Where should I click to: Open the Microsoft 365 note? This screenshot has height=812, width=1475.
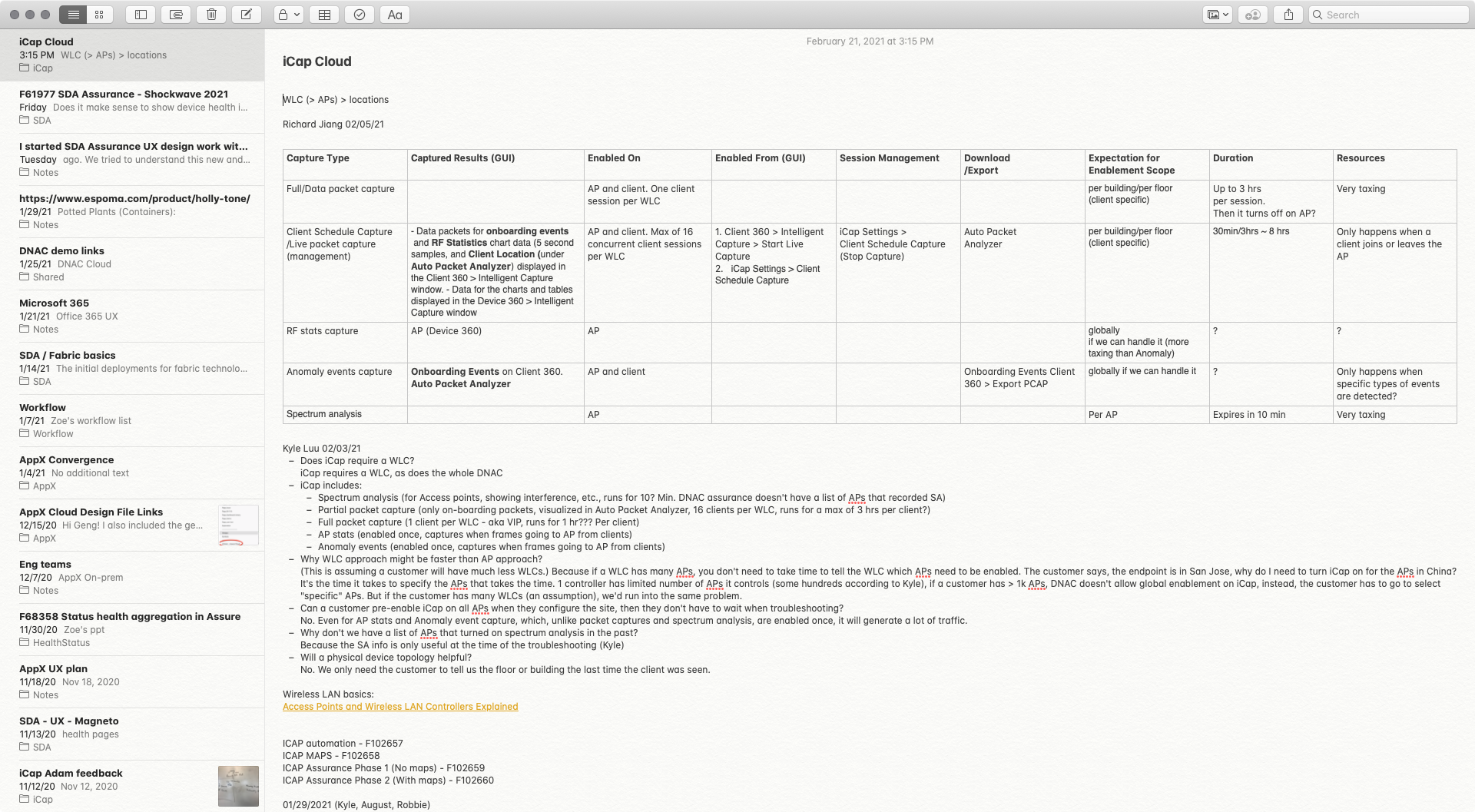[x=132, y=317]
